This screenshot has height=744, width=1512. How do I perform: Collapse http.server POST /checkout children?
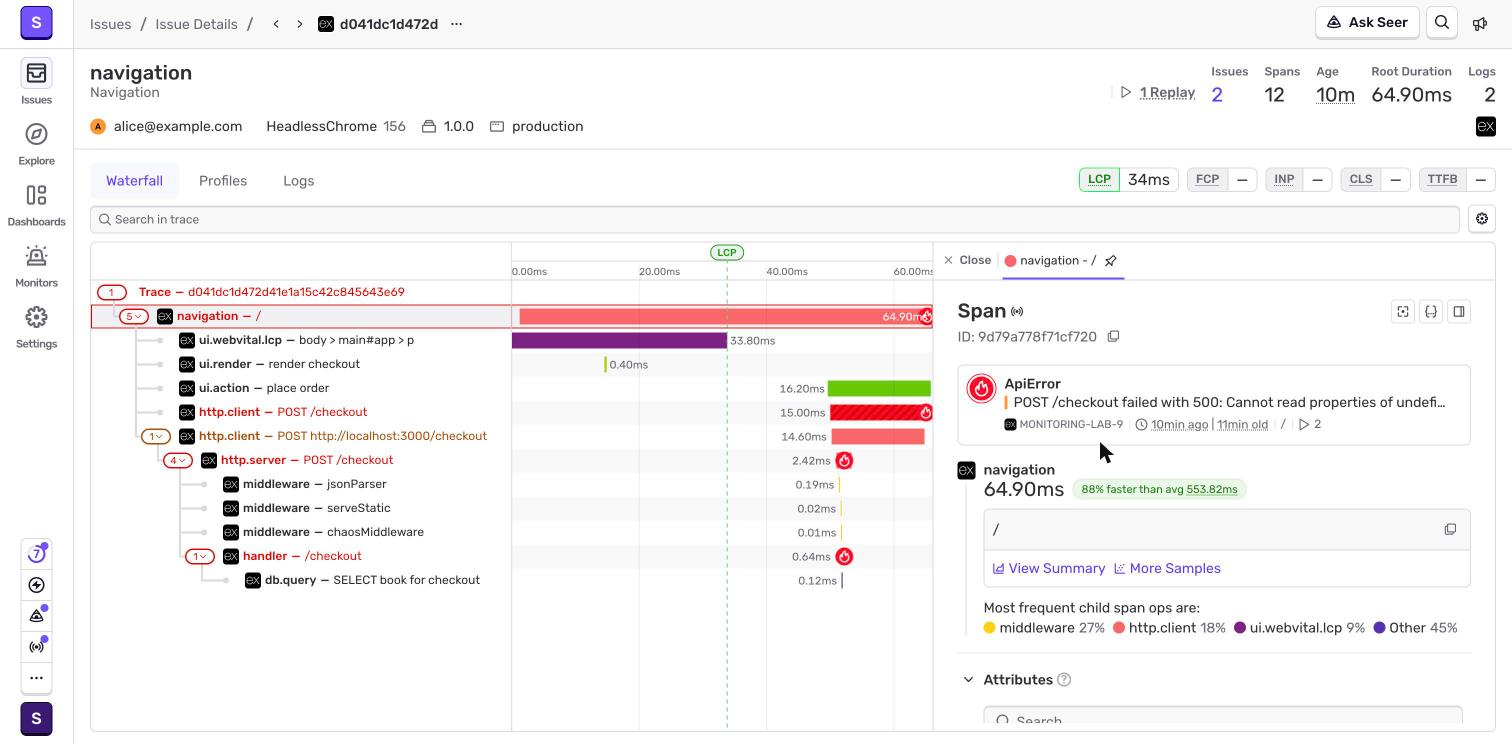pos(177,460)
